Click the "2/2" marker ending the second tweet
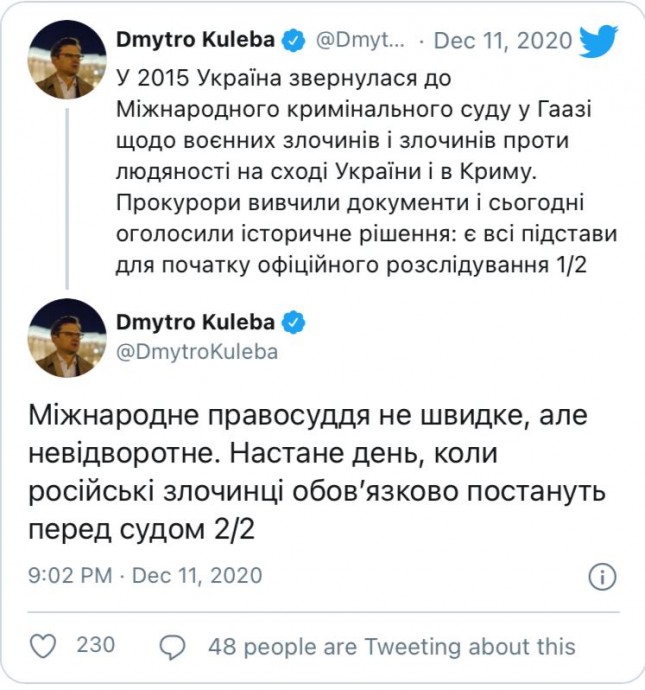Viewport: 645px width, 690px height. click(230, 529)
